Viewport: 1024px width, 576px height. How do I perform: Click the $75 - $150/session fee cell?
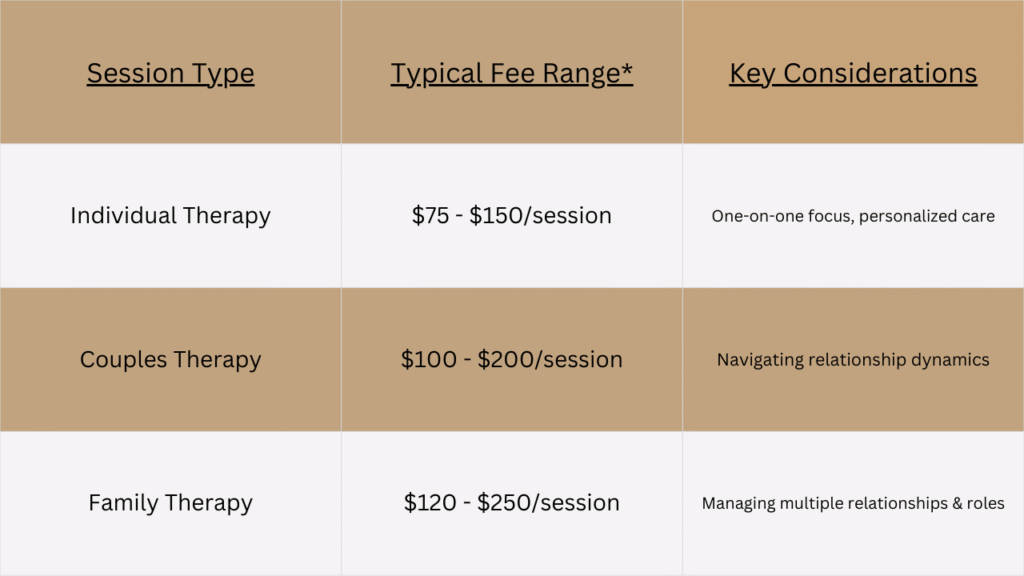point(511,216)
